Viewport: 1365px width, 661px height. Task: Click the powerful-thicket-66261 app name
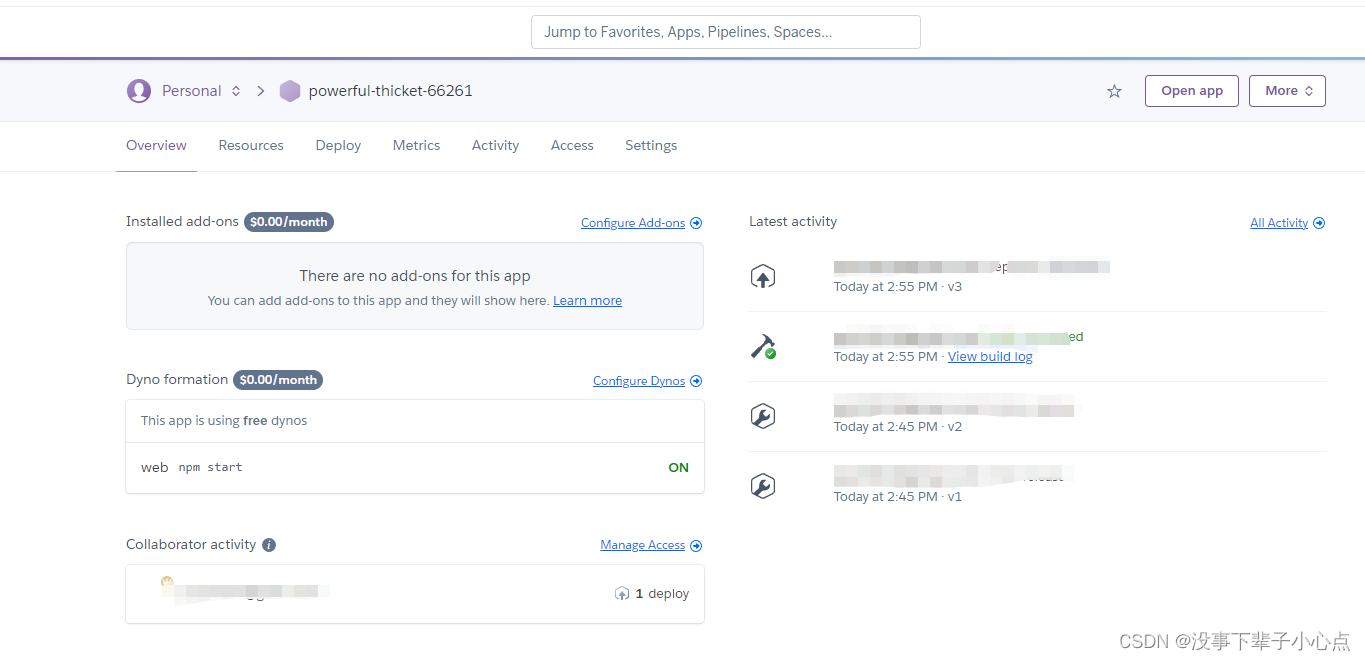390,91
